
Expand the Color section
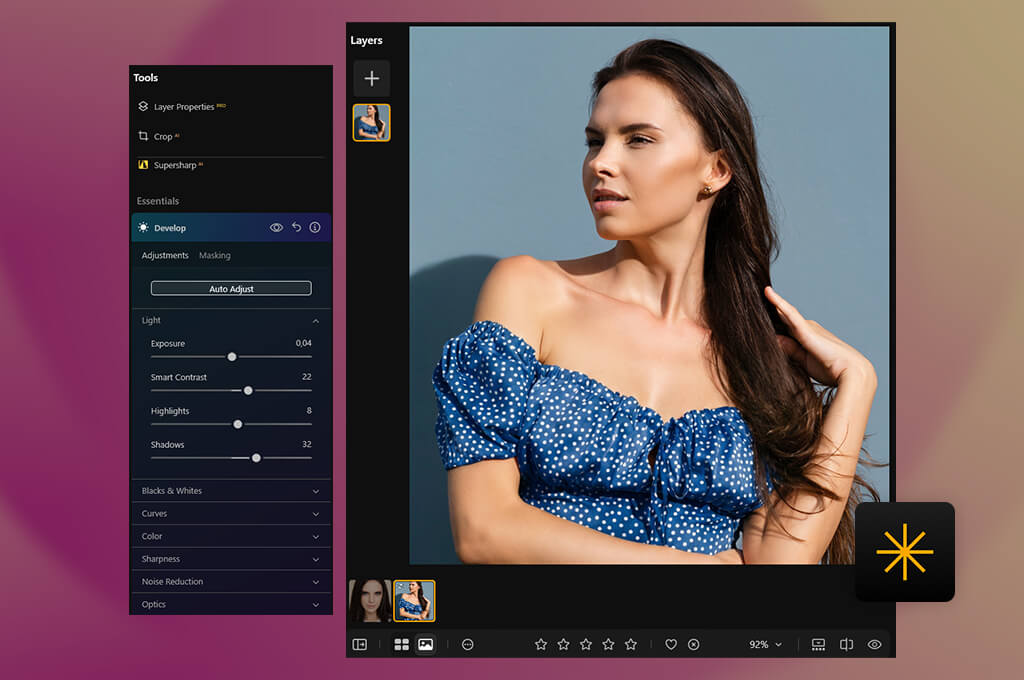coord(231,536)
